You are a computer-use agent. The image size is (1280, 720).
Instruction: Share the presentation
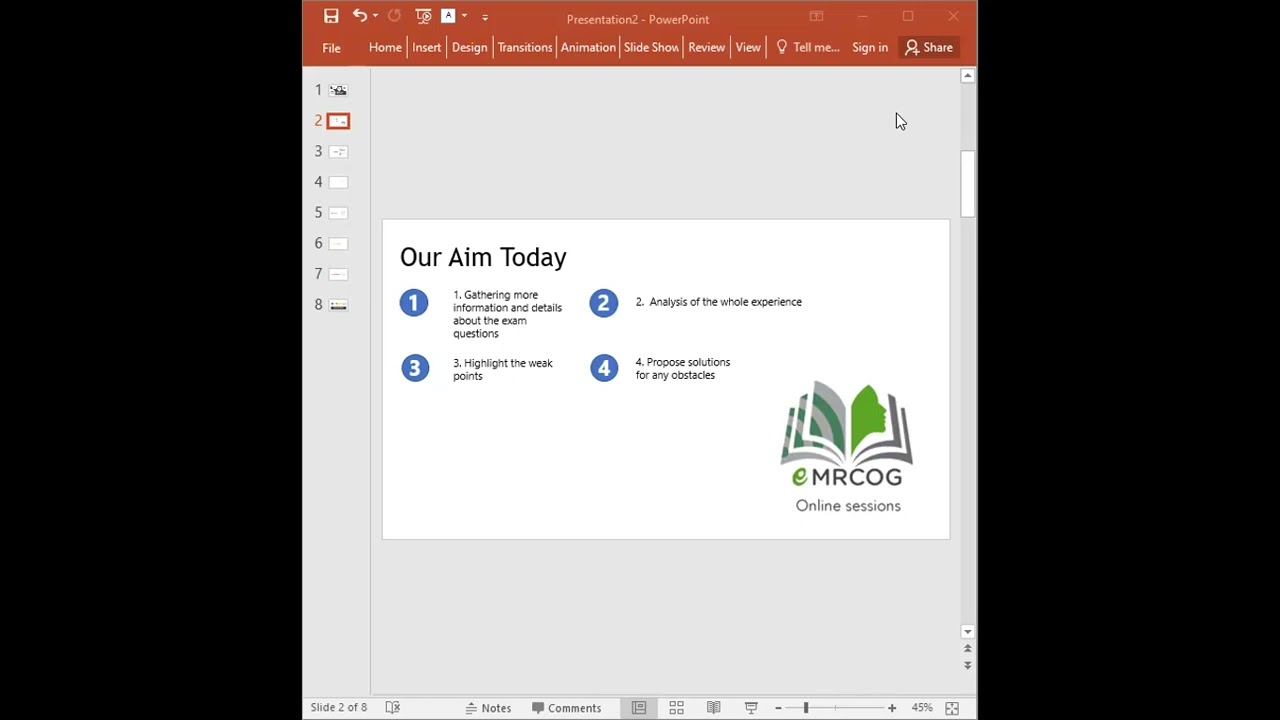(929, 48)
